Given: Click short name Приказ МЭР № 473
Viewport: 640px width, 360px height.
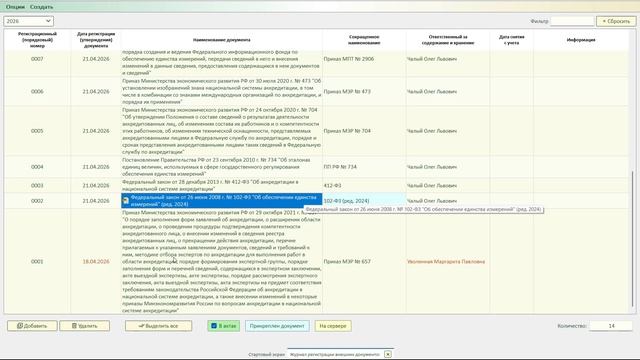Looking at the screenshot, I should [x=347, y=91].
